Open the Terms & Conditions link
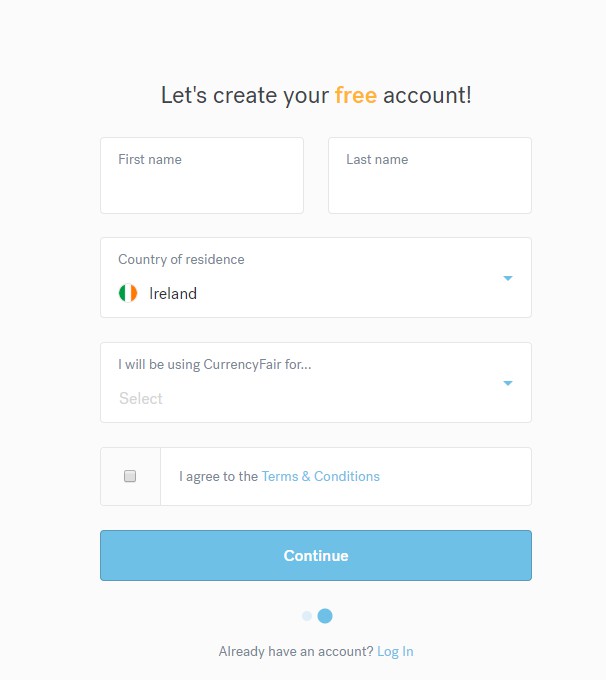This screenshot has width=606, height=680. point(320,477)
